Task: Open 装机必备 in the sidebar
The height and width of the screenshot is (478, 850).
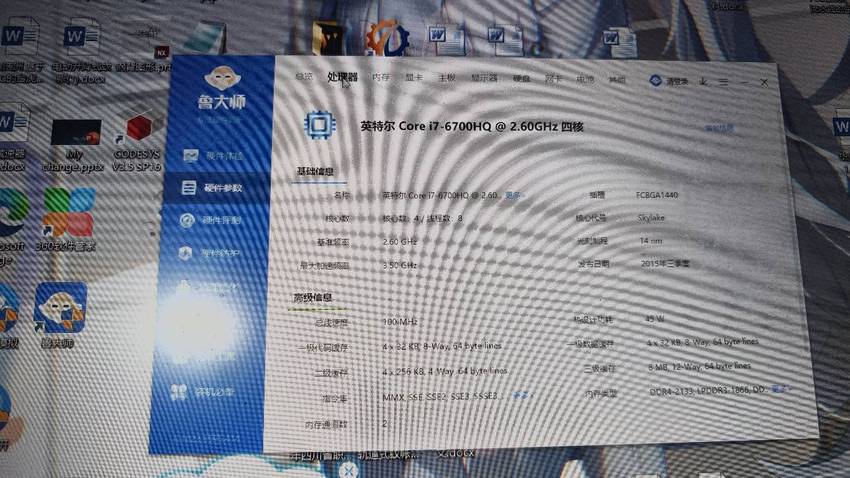Action: pyautogui.click(x=203, y=392)
